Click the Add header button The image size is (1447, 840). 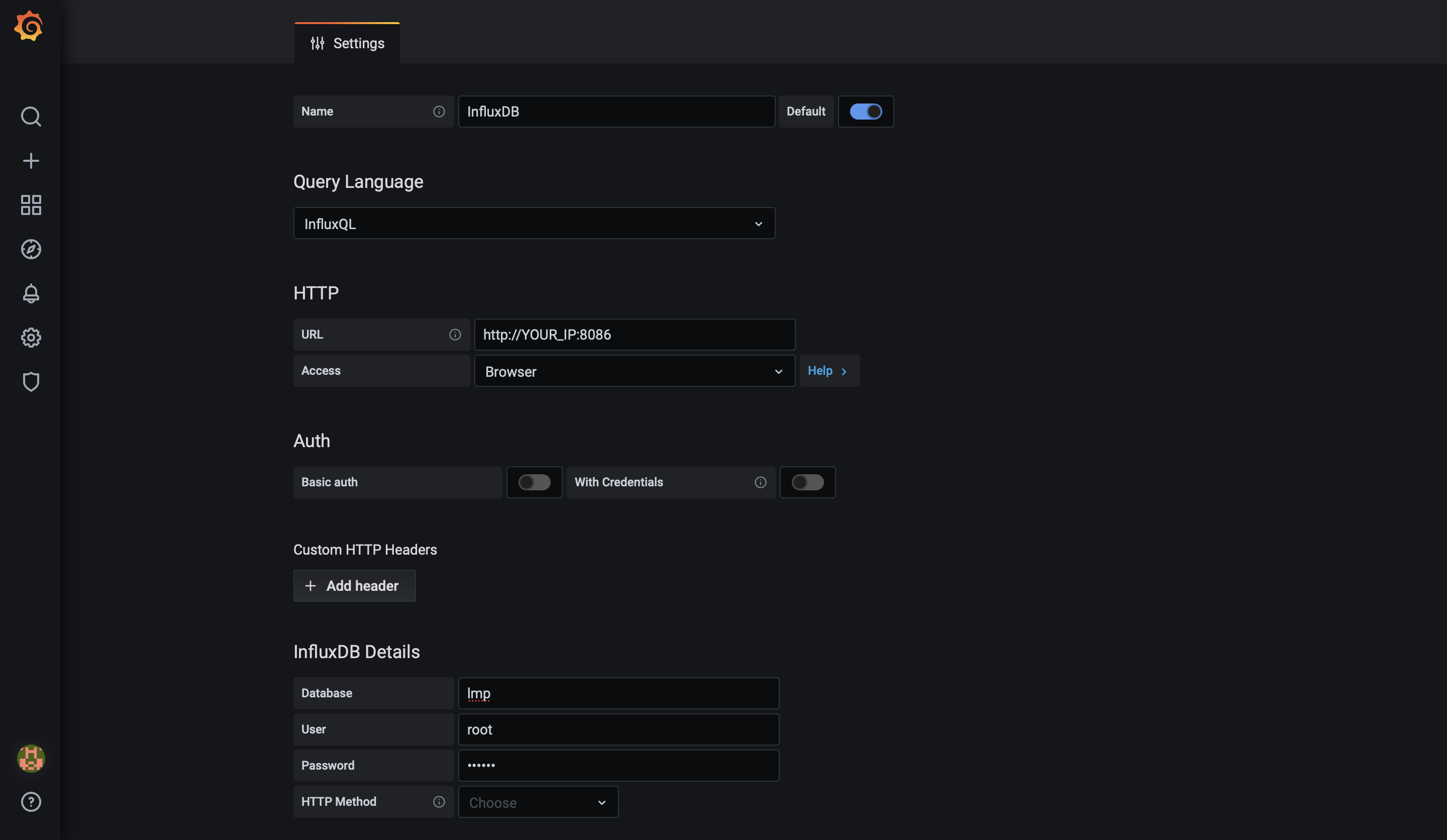pos(354,586)
